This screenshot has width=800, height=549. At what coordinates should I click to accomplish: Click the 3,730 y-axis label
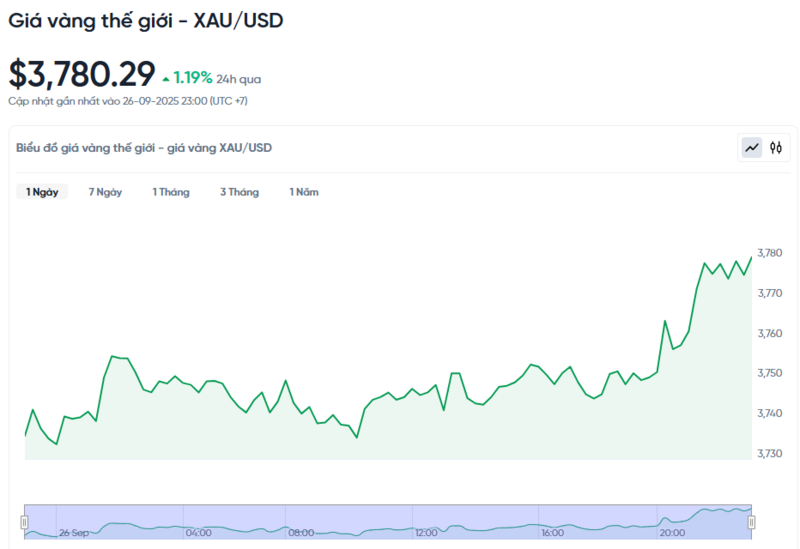[x=770, y=453]
